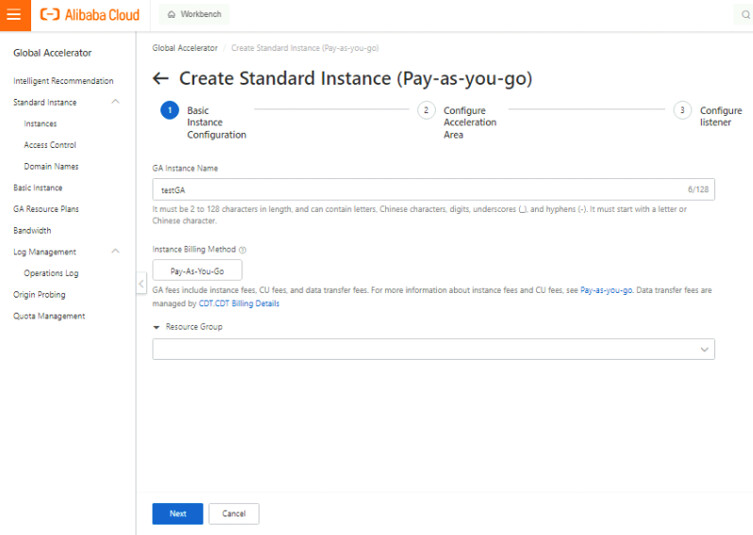
Task: Click step 3 Configure listener circle
Action: pos(682,110)
